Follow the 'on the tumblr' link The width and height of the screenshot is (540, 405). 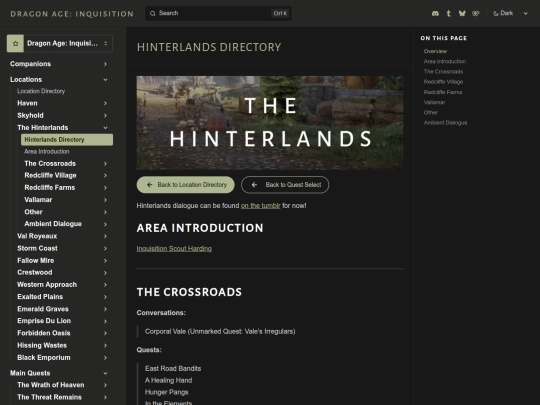pyautogui.click(x=261, y=206)
